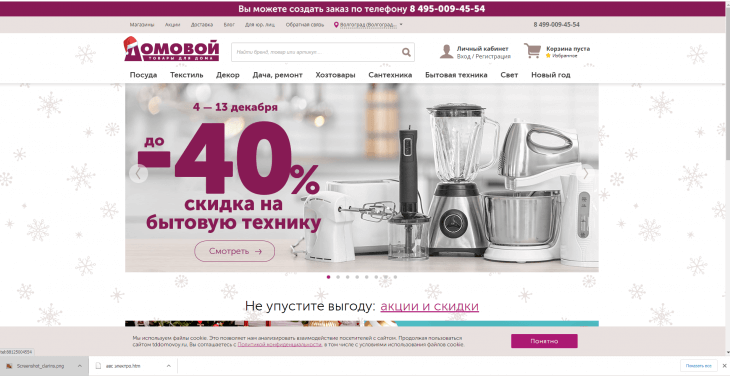This screenshot has height=376, width=730.
Task: Open the shopping cart icon
Action: [x=533, y=50]
